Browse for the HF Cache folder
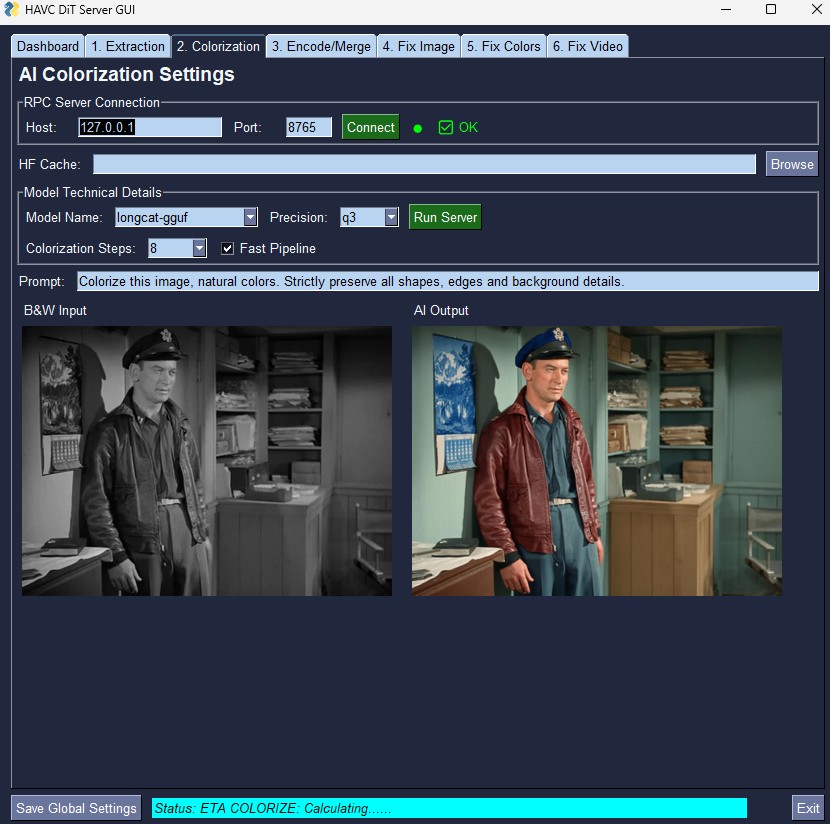 (791, 164)
